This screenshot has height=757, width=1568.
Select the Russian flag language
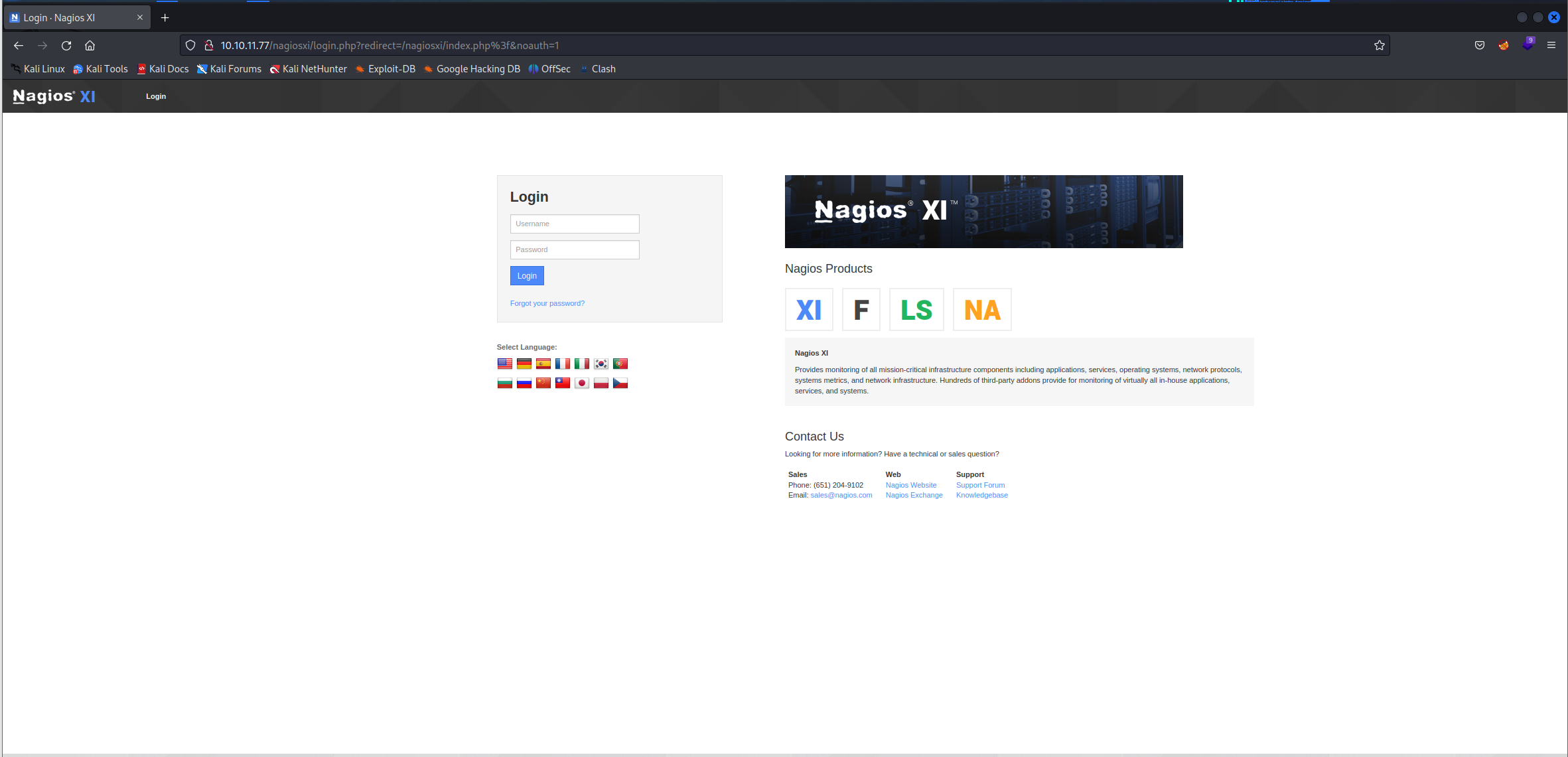click(x=524, y=383)
